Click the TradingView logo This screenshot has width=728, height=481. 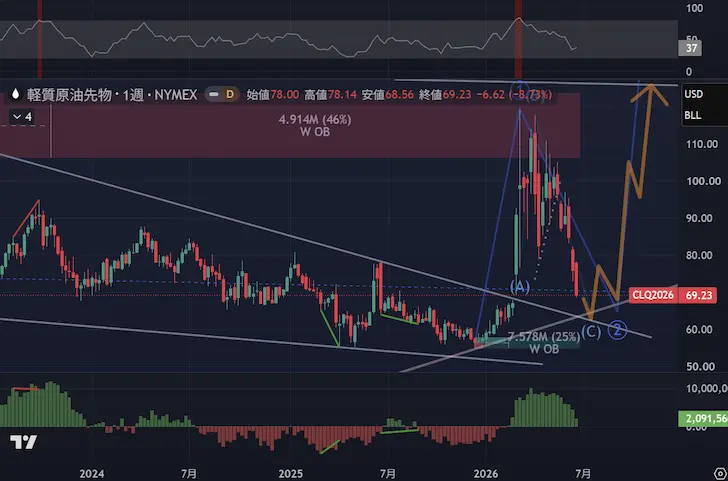(23, 442)
